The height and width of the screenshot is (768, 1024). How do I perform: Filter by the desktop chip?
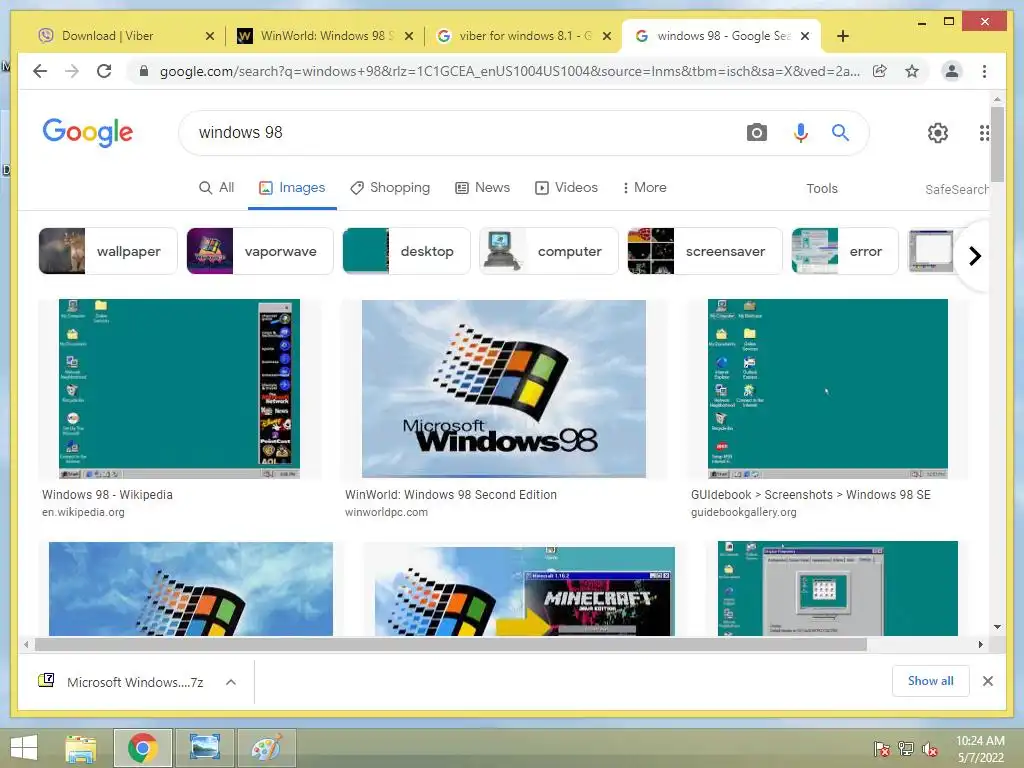click(406, 251)
